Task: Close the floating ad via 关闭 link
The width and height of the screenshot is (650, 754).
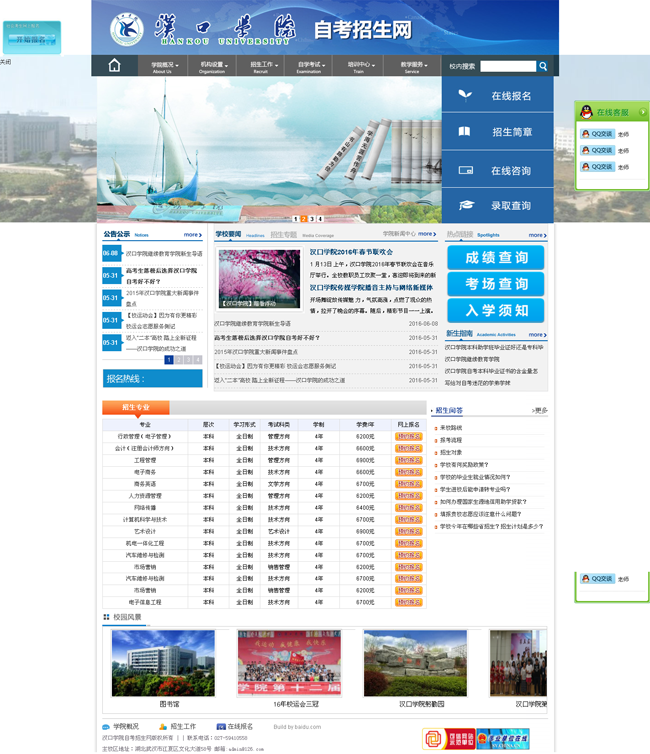Action: point(5,62)
